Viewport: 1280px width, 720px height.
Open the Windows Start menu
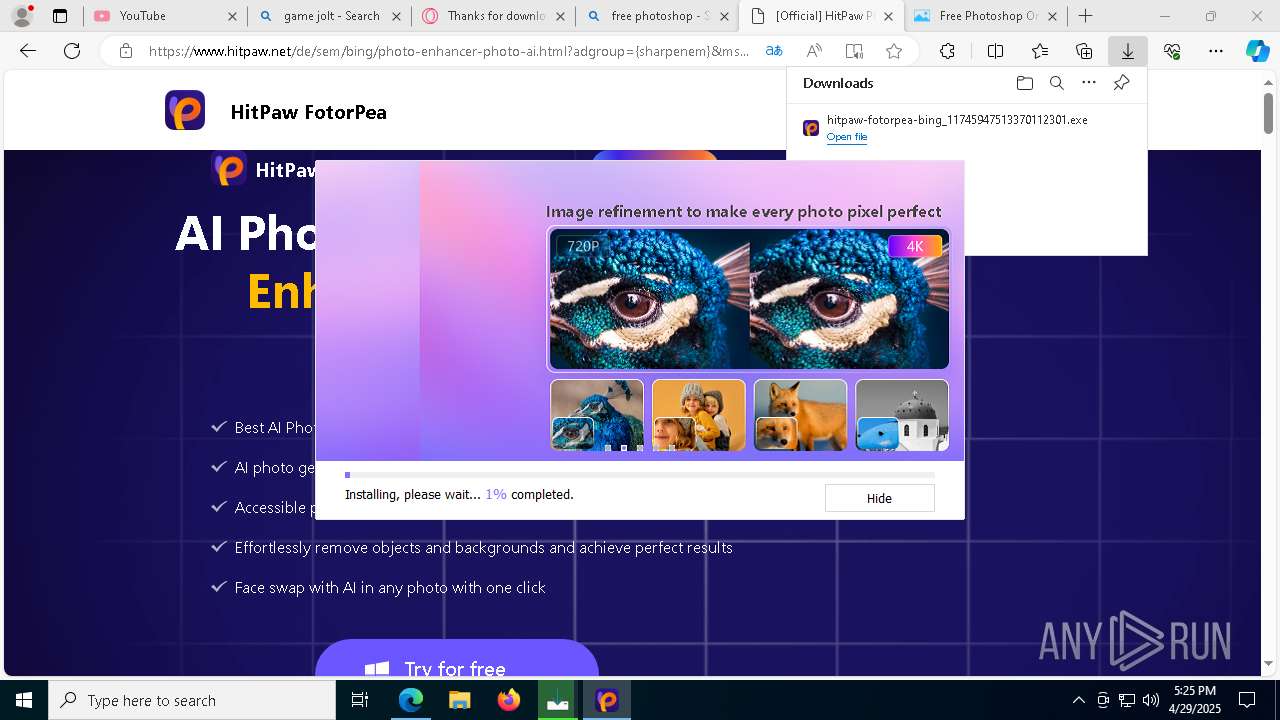click(x=24, y=700)
